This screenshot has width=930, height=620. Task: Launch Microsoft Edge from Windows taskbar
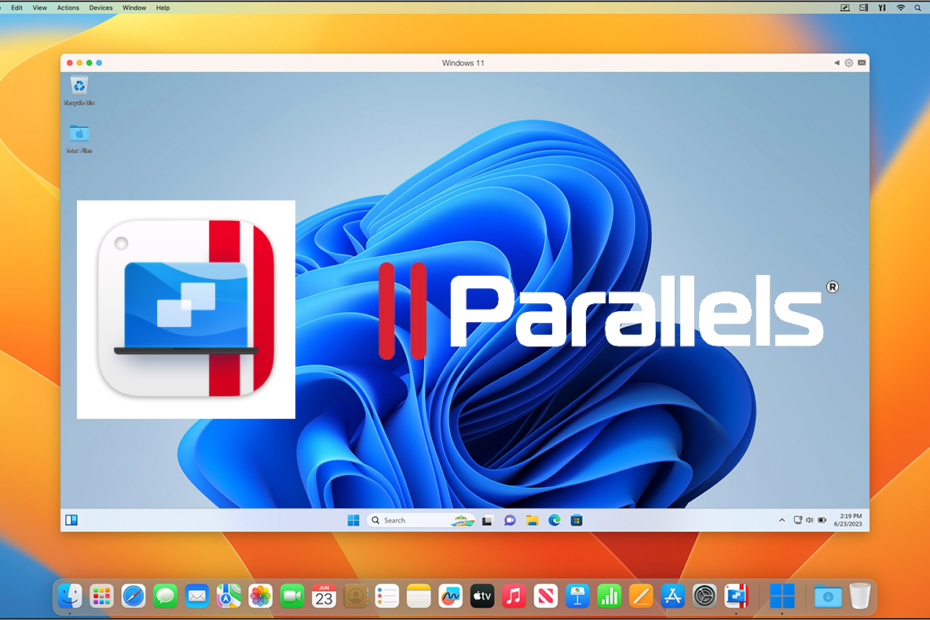pyautogui.click(x=554, y=520)
